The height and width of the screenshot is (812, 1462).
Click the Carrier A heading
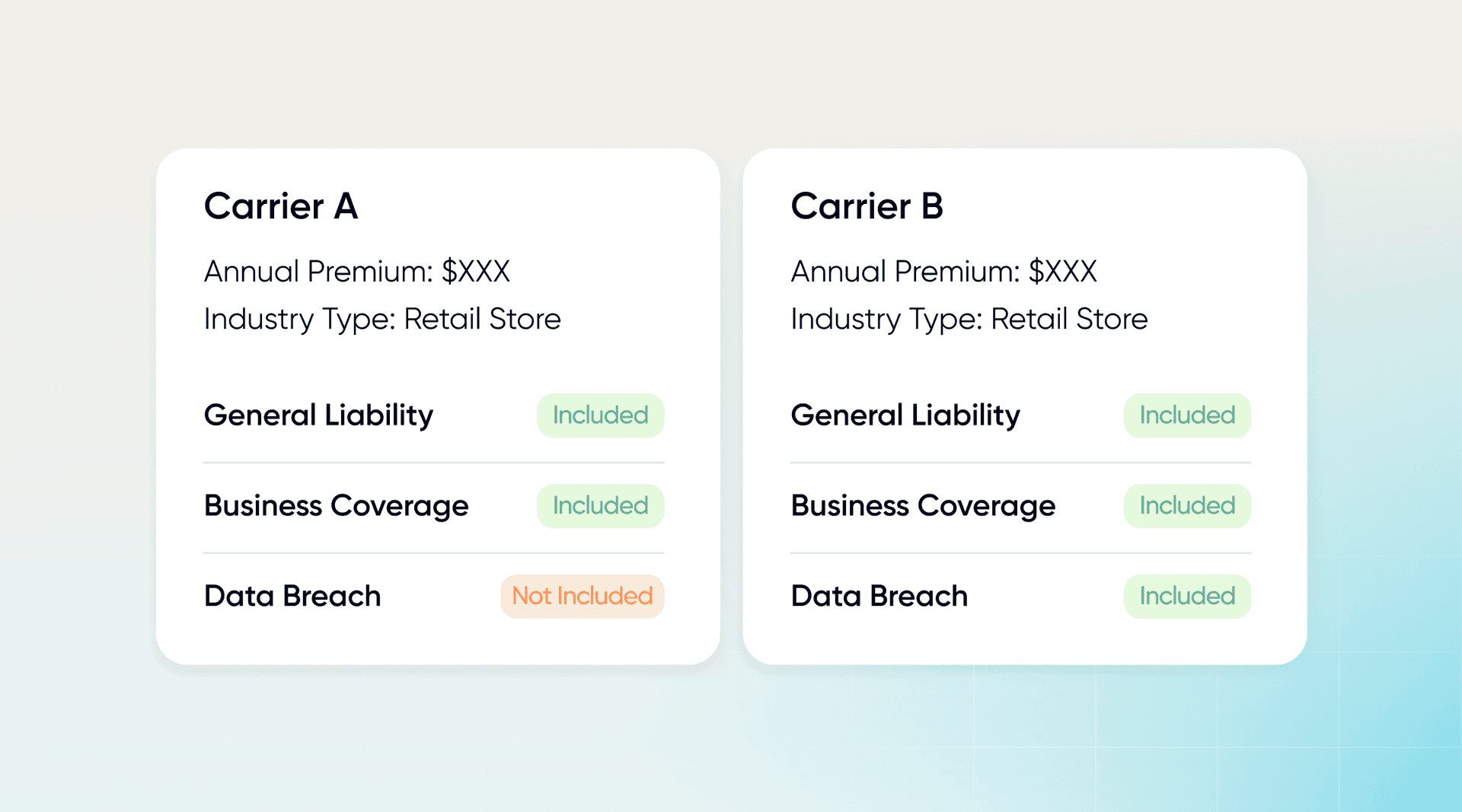[280, 206]
